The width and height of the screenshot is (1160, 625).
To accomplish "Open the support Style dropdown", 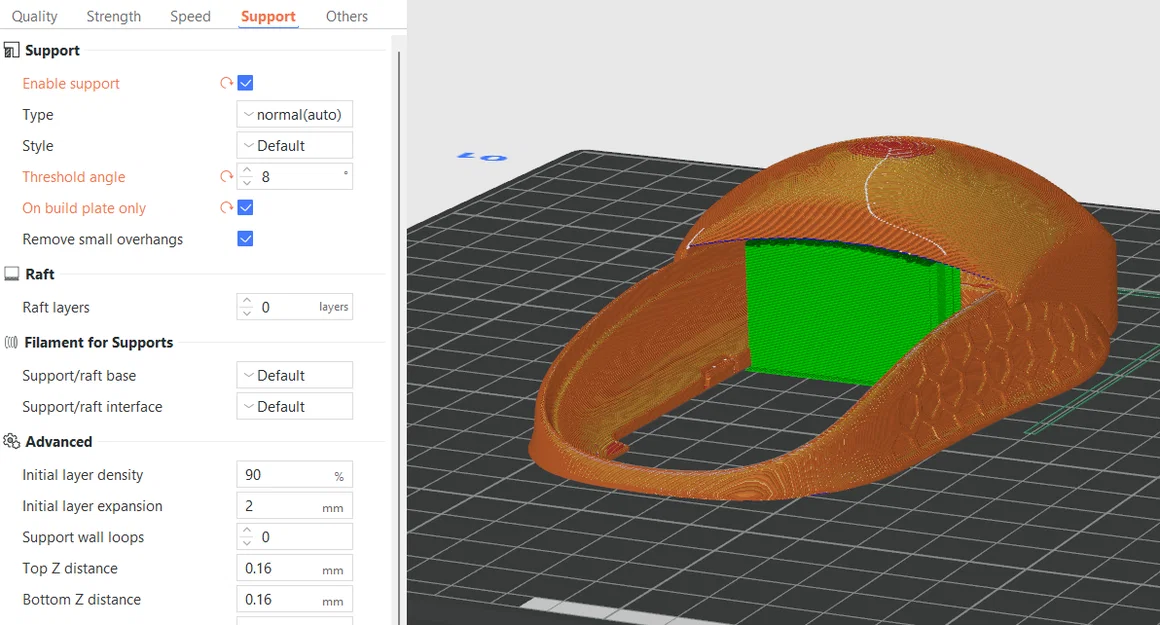I will coord(294,146).
